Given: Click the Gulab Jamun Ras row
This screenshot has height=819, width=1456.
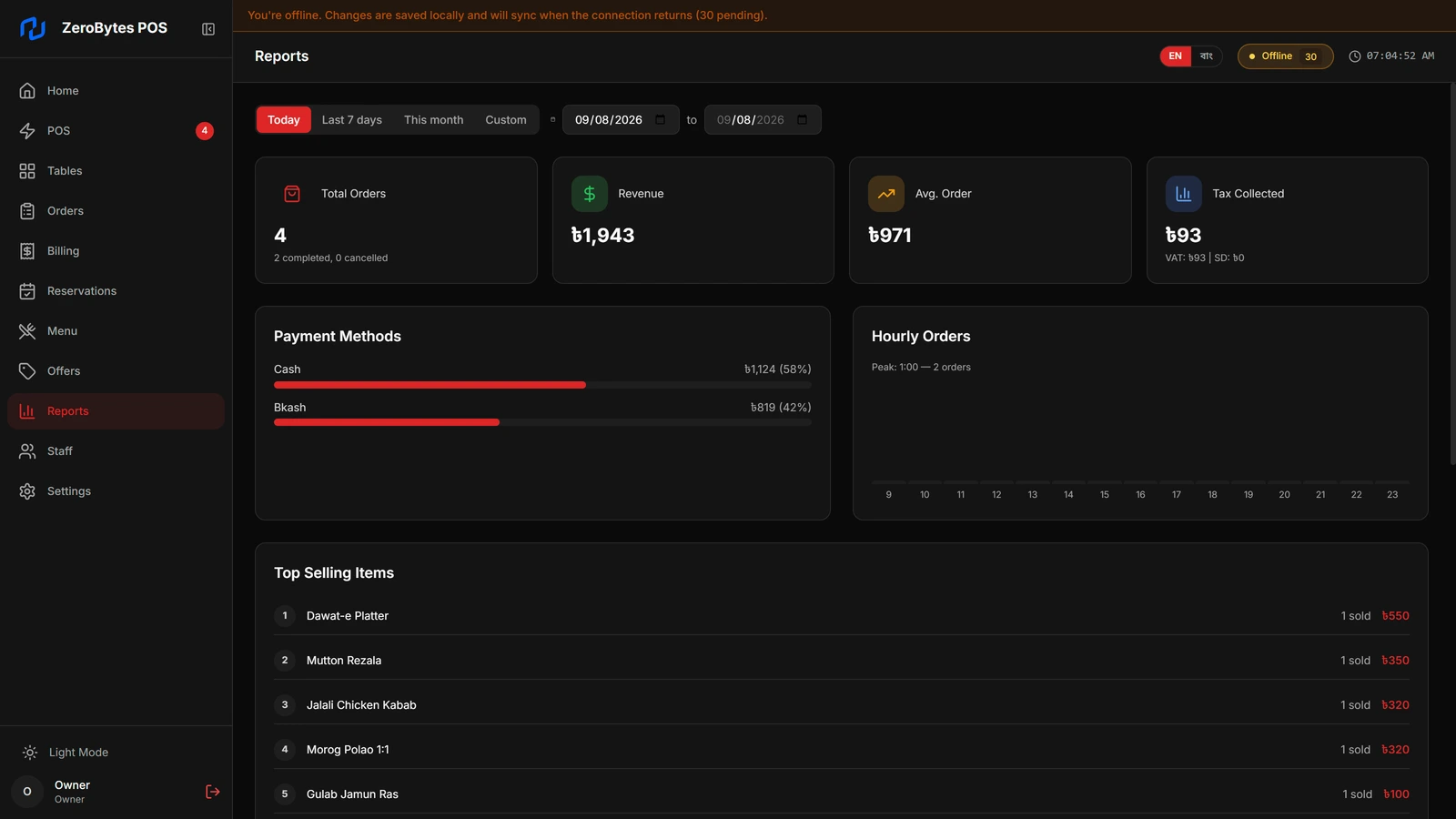Looking at the screenshot, I should pyautogui.click(x=842, y=794).
